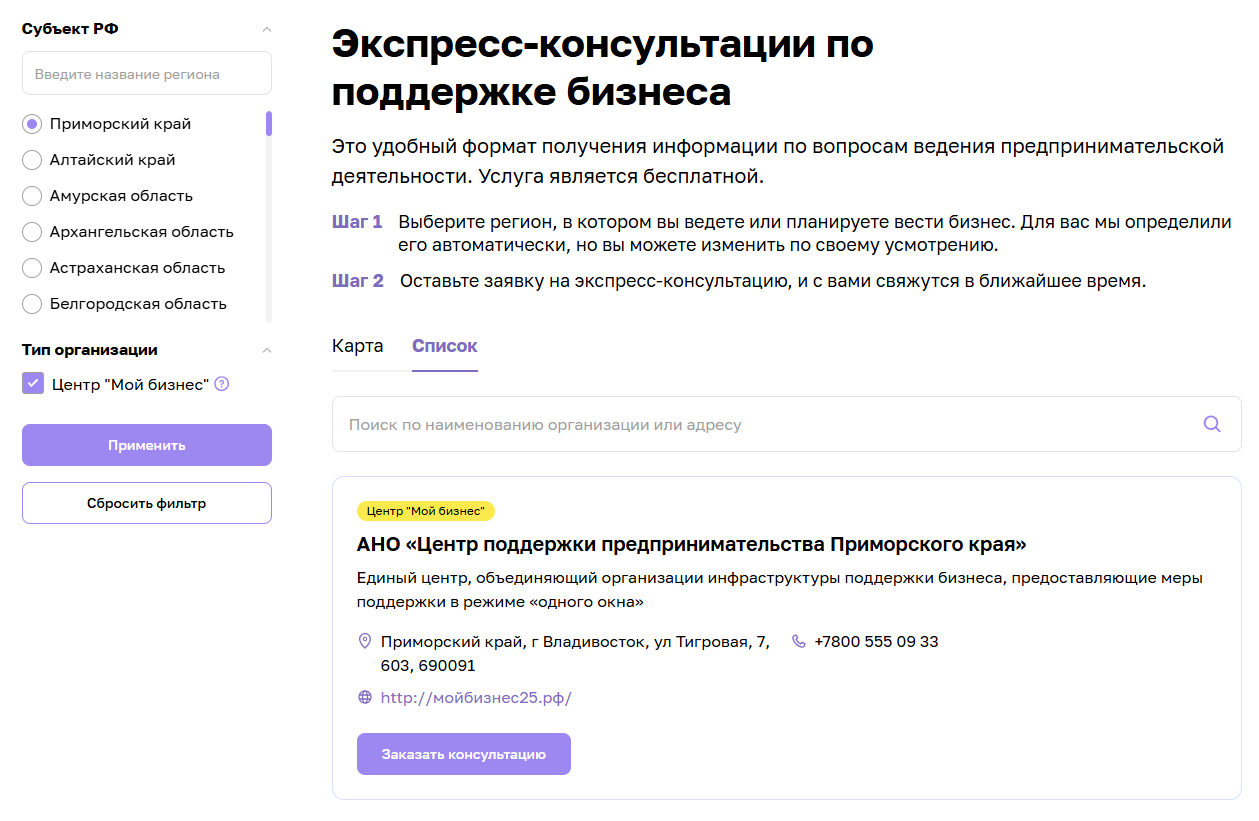
Task: Click Заказать консультацию button
Action: click(464, 754)
